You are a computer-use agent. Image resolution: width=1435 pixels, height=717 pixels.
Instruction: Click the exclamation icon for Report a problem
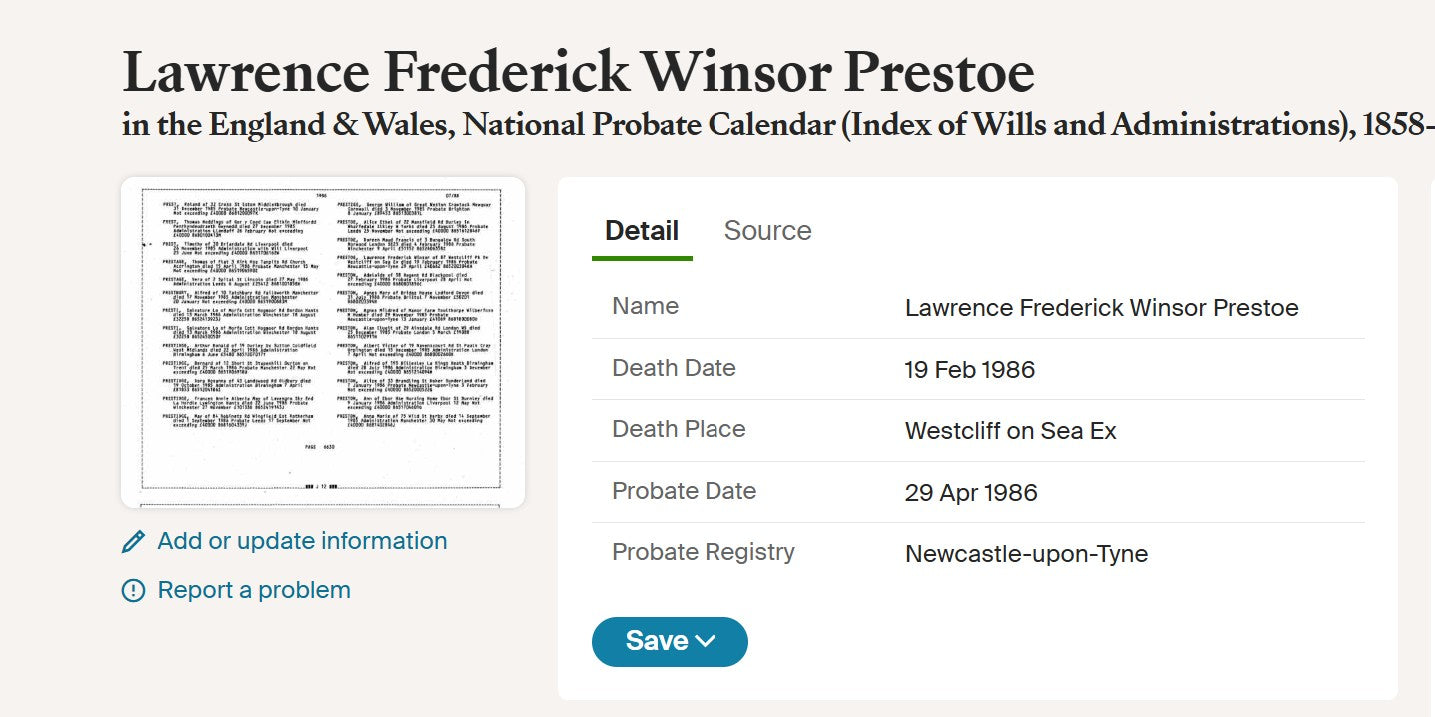(133, 591)
